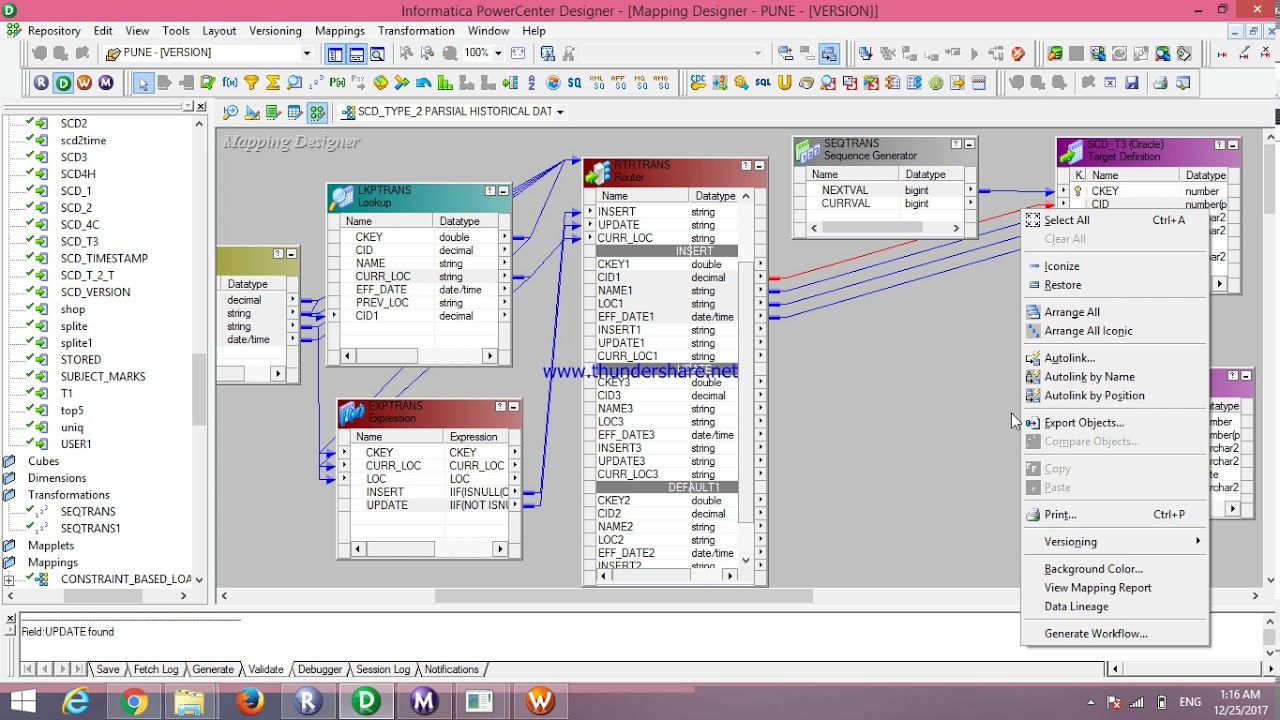
Task: Select the Filter transformation funnel icon
Action: [x=251, y=83]
